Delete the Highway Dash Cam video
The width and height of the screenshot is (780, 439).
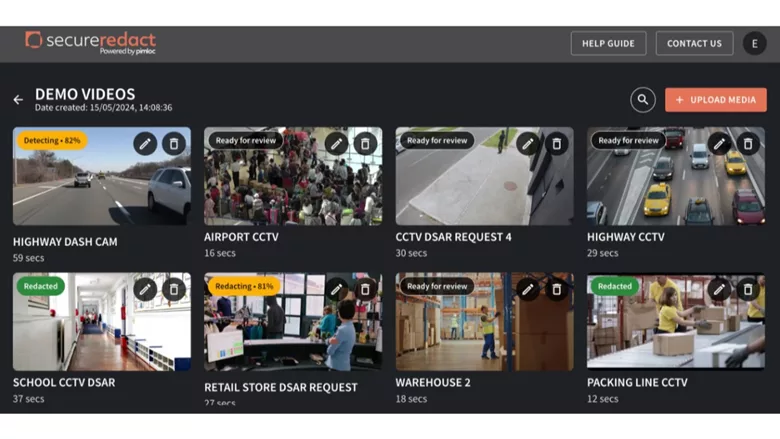(174, 144)
